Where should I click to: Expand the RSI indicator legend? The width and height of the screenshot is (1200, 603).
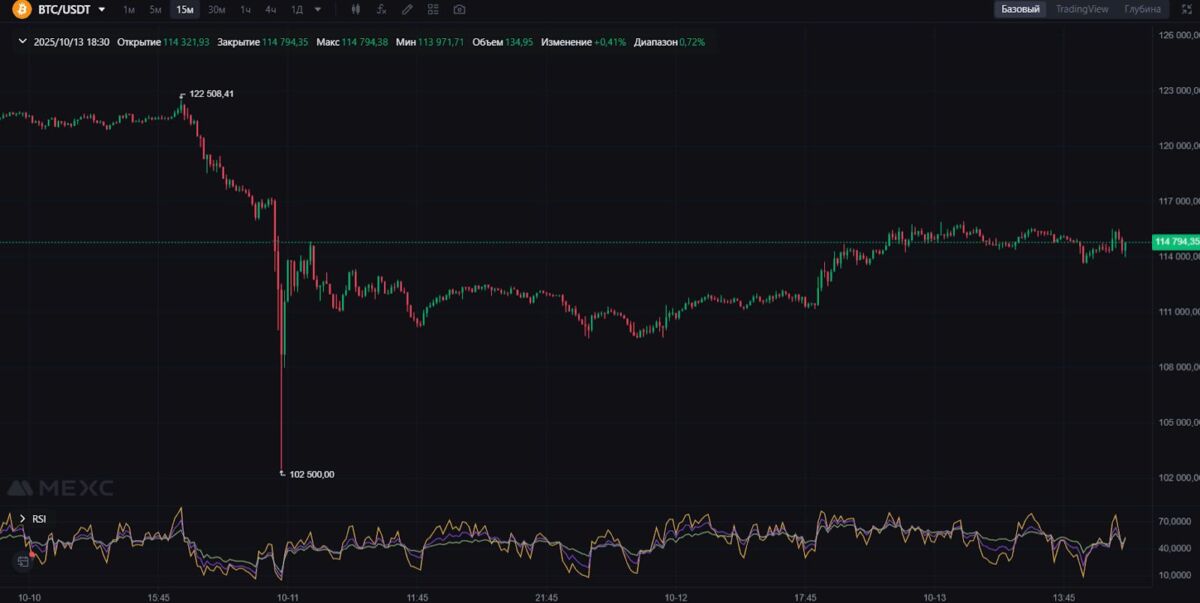[x=22, y=518]
